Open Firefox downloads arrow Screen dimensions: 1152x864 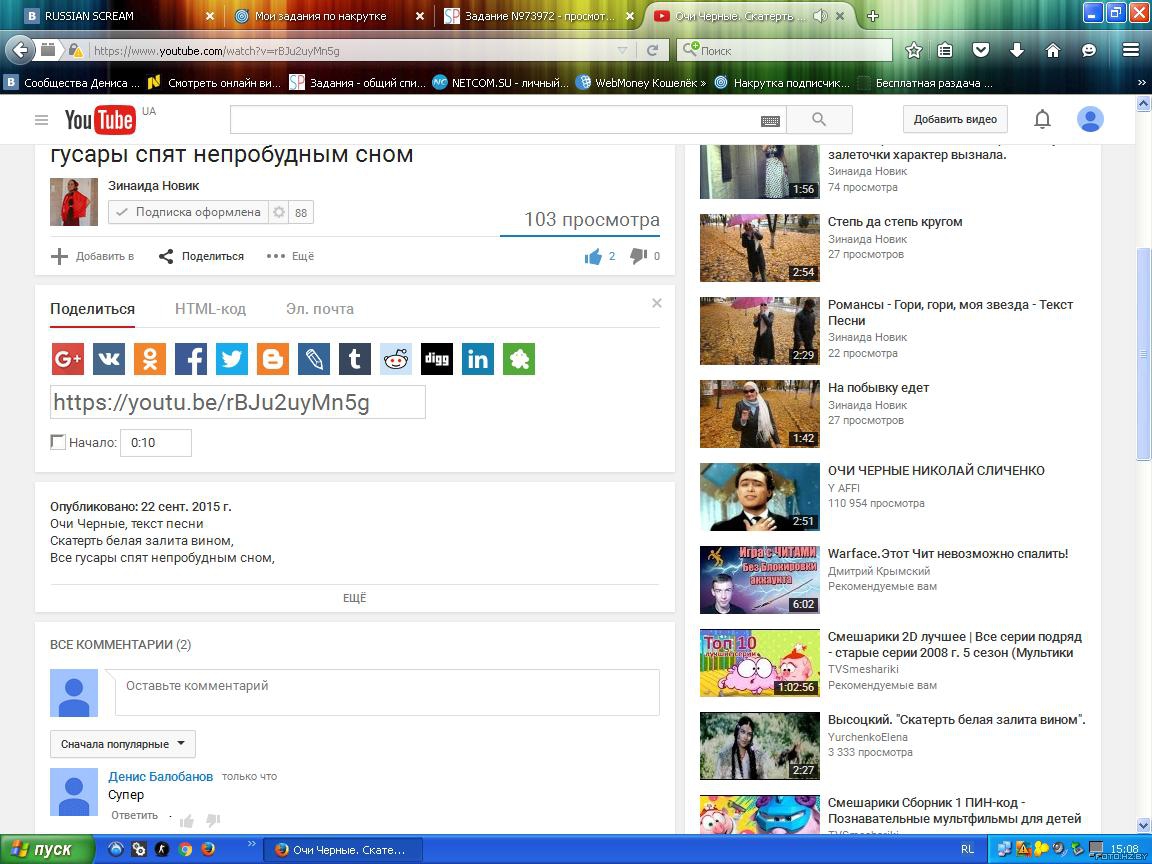[x=1017, y=50]
